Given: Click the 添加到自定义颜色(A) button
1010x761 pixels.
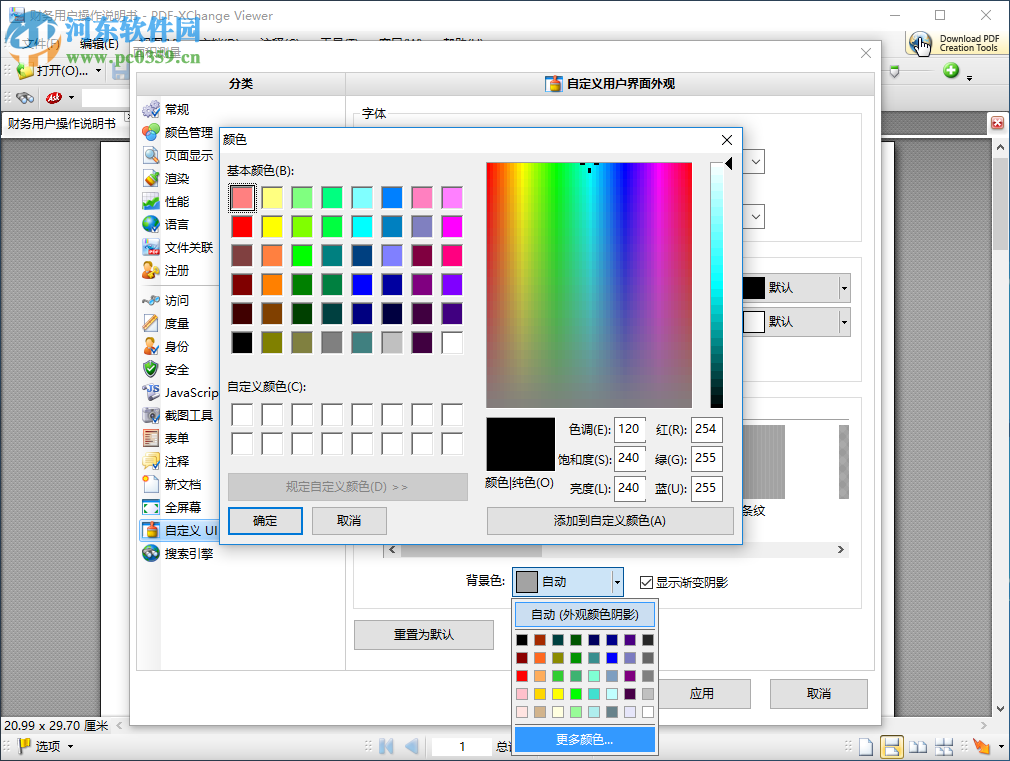Looking at the screenshot, I should coord(610,521).
